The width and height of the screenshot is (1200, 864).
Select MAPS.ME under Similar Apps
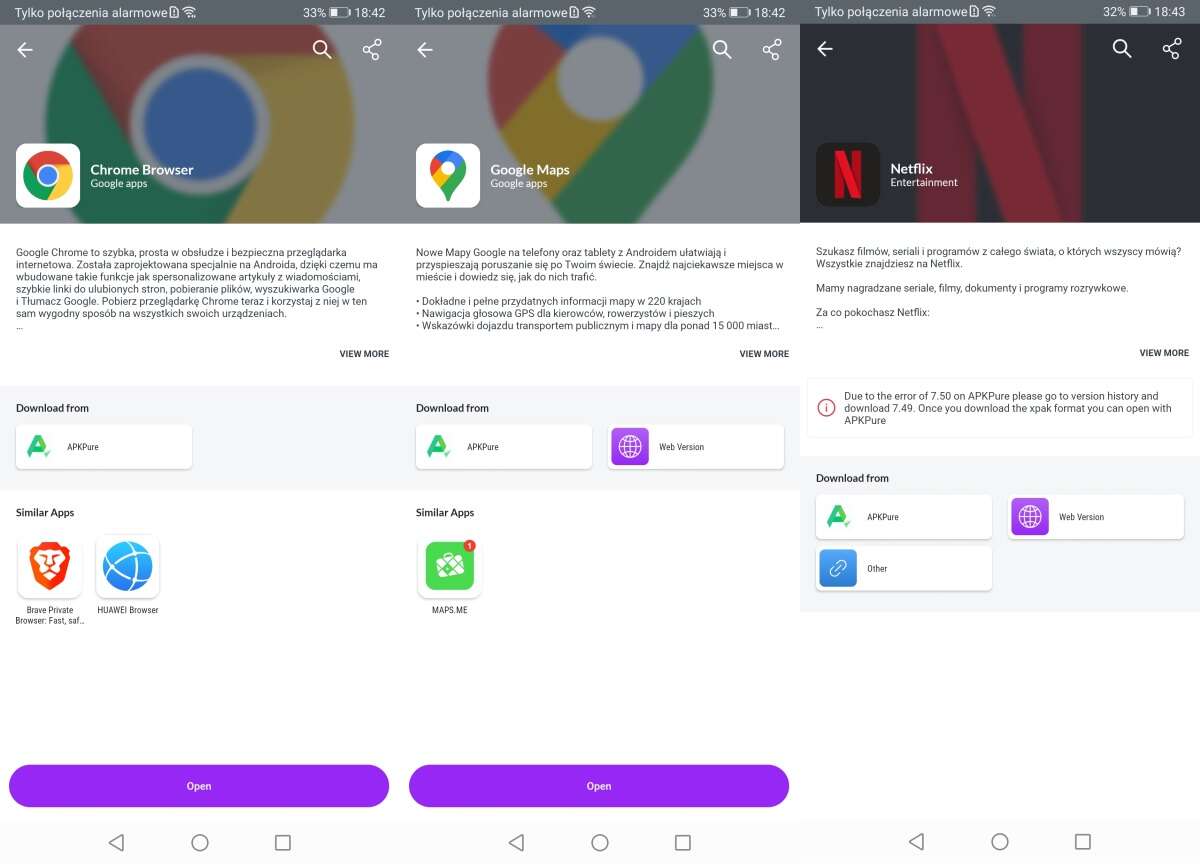pos(449,565)
